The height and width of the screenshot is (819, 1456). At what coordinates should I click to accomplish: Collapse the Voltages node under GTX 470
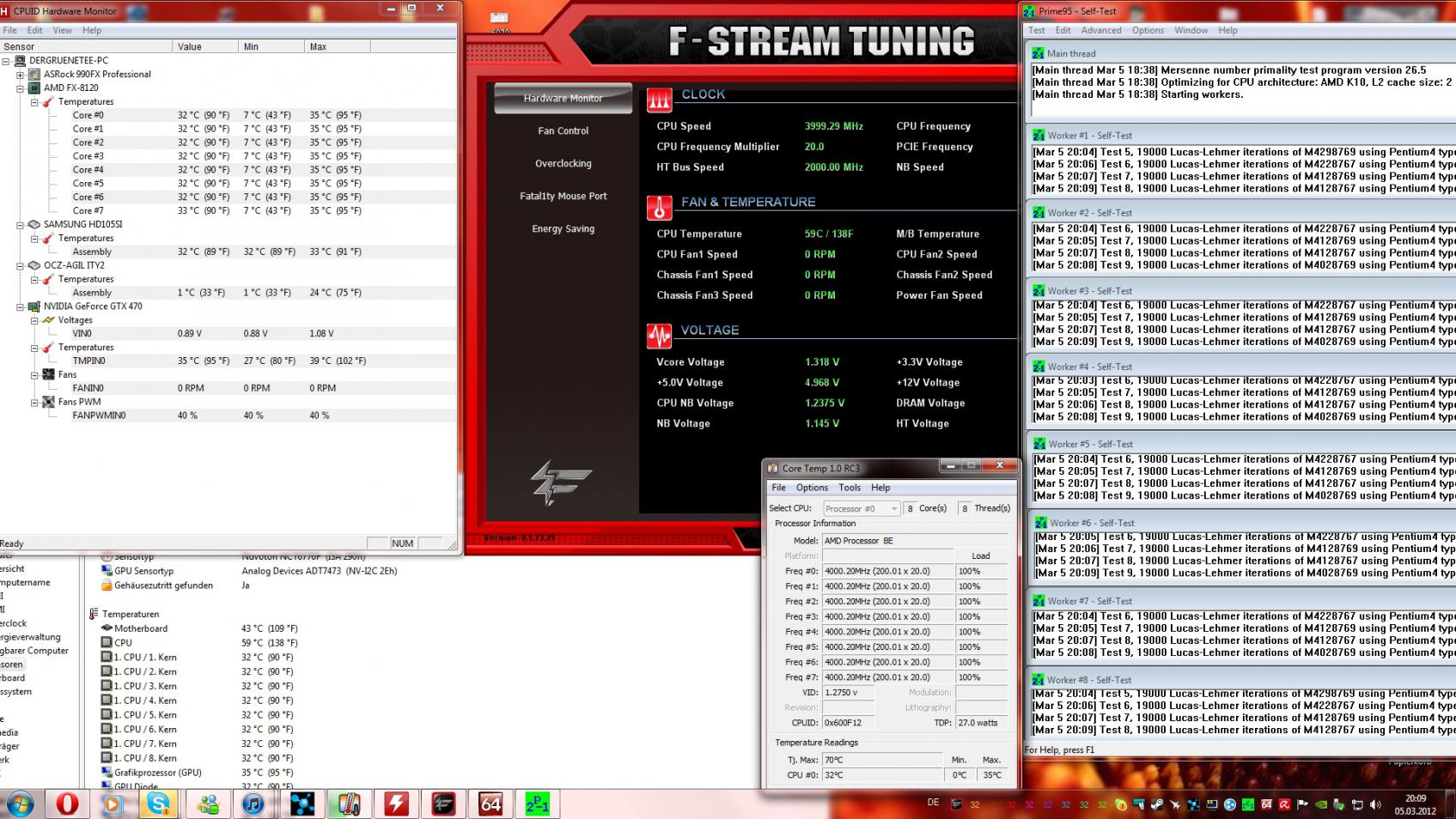34,320
